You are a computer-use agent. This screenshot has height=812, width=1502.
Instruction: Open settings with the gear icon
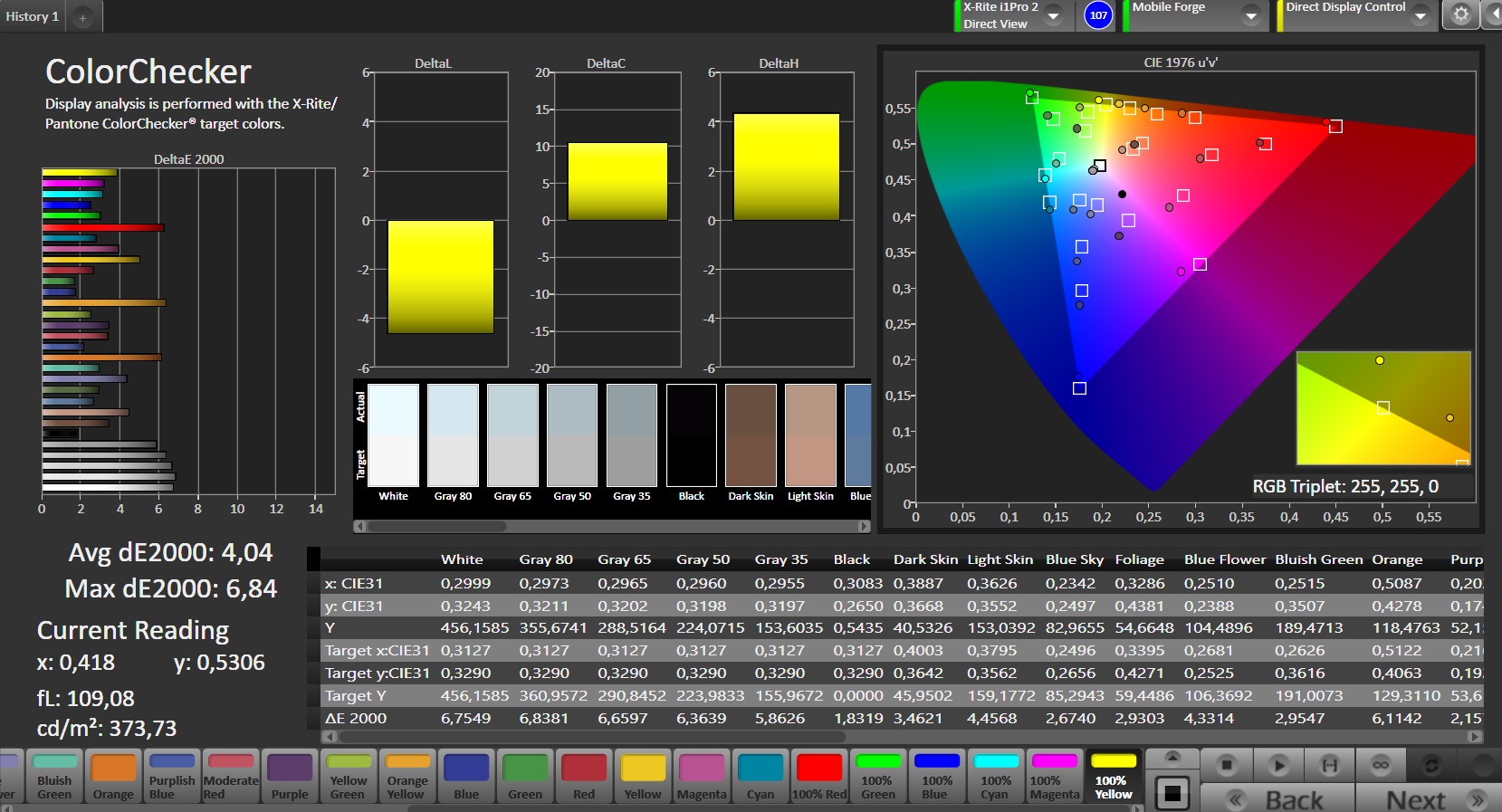[1460, 15]
